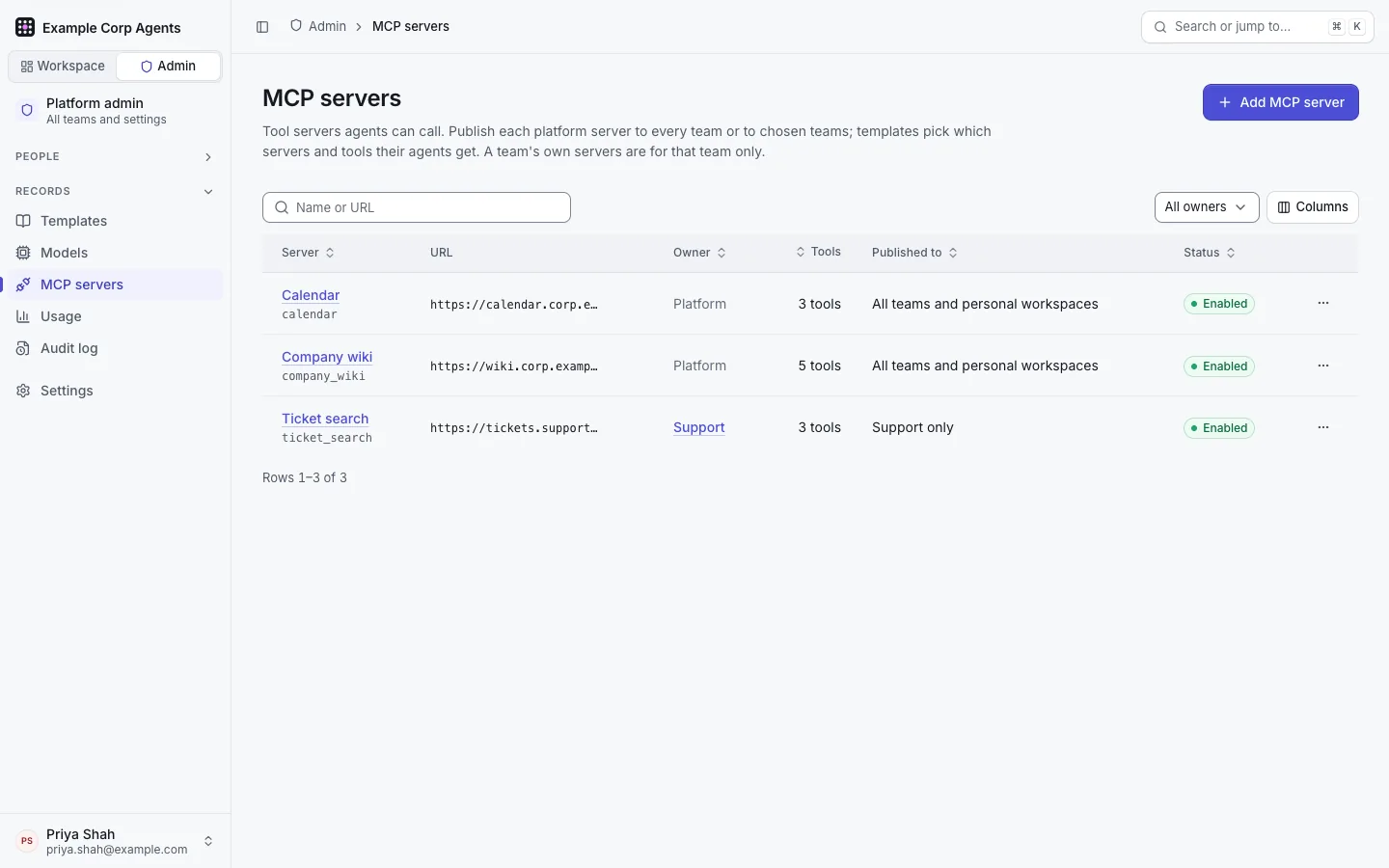The width and height of the screenshot is (1389, 868).
Task: Click the PS user avatar
Action: tap(27, 841)
